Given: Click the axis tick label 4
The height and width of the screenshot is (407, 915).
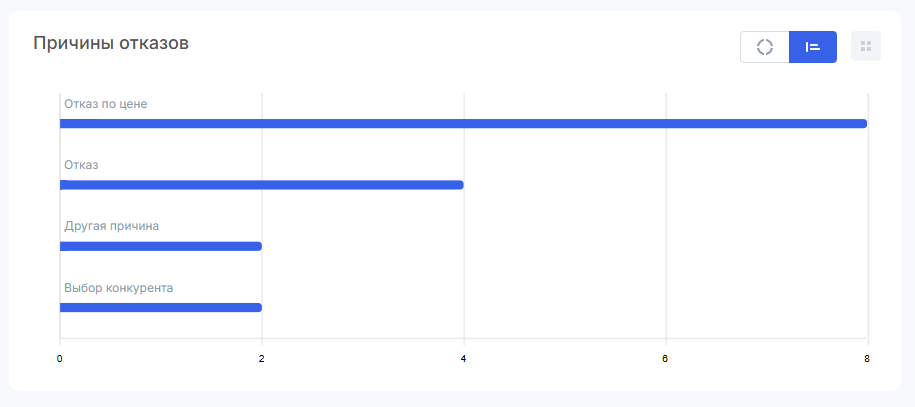Looking at the screenshot, I should (x=463, y=359).
